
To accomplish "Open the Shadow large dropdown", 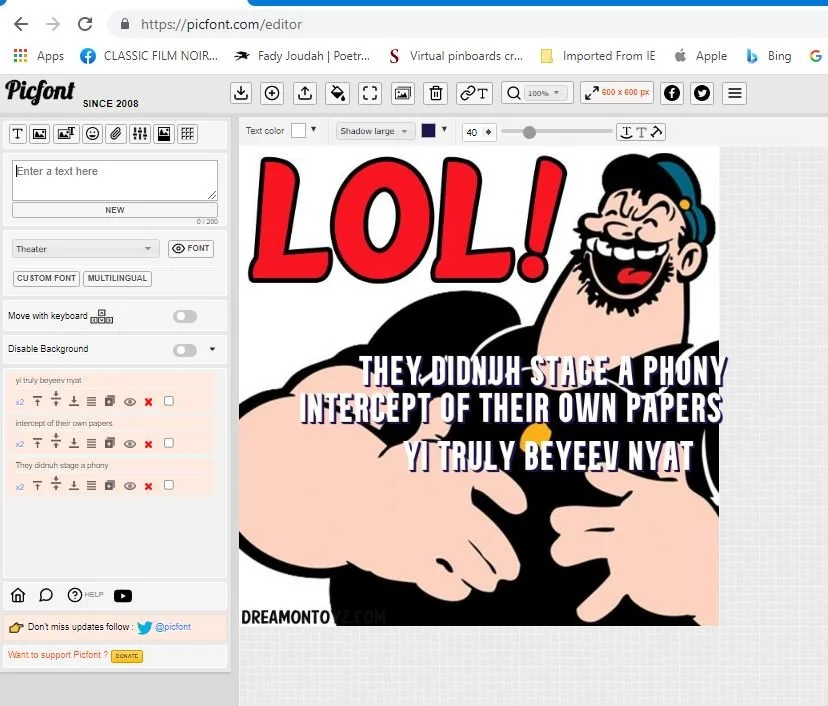I will pos(374,131).
